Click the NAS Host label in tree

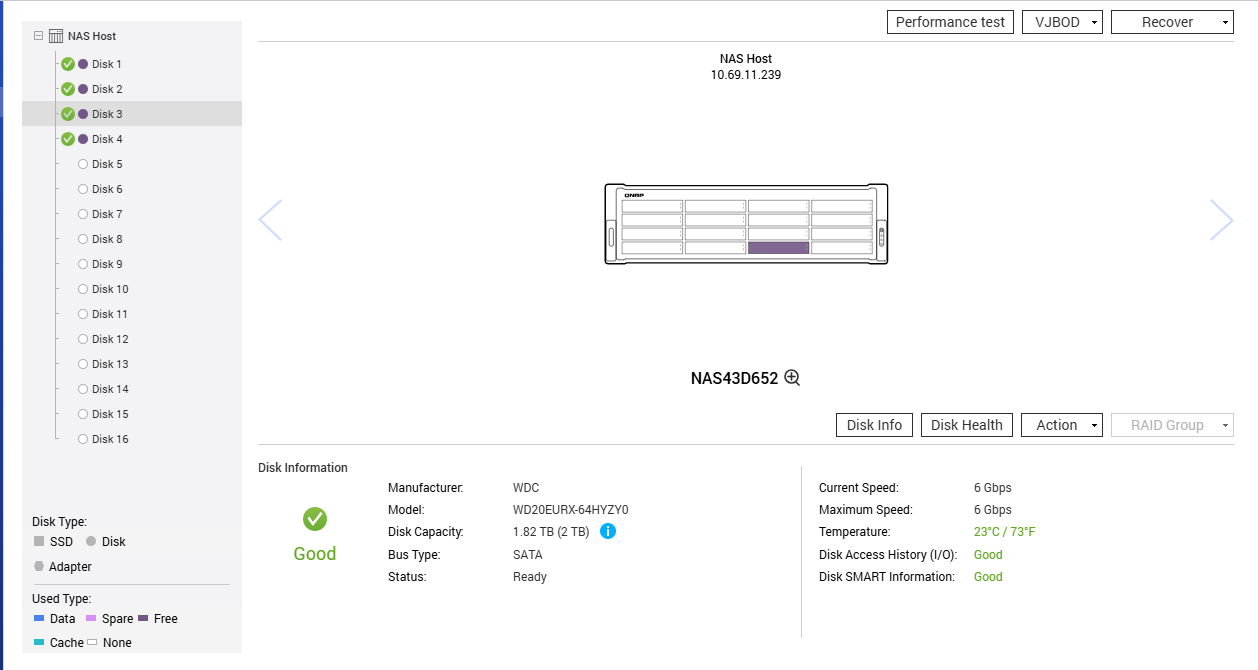pyautogui.click(x=92, y=36)
